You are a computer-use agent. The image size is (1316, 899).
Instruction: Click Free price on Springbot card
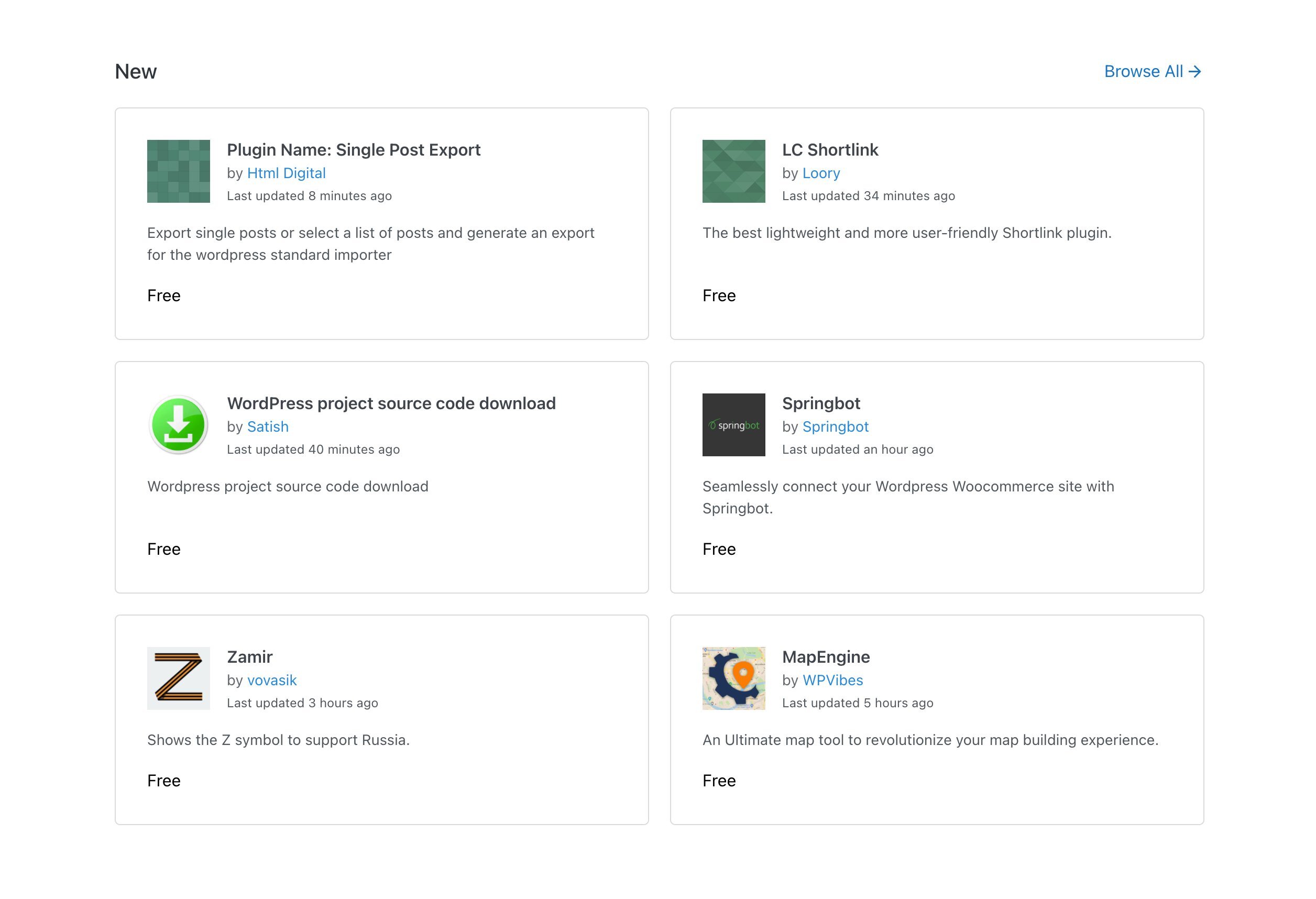pyautogui.click(x=719, y=549)
